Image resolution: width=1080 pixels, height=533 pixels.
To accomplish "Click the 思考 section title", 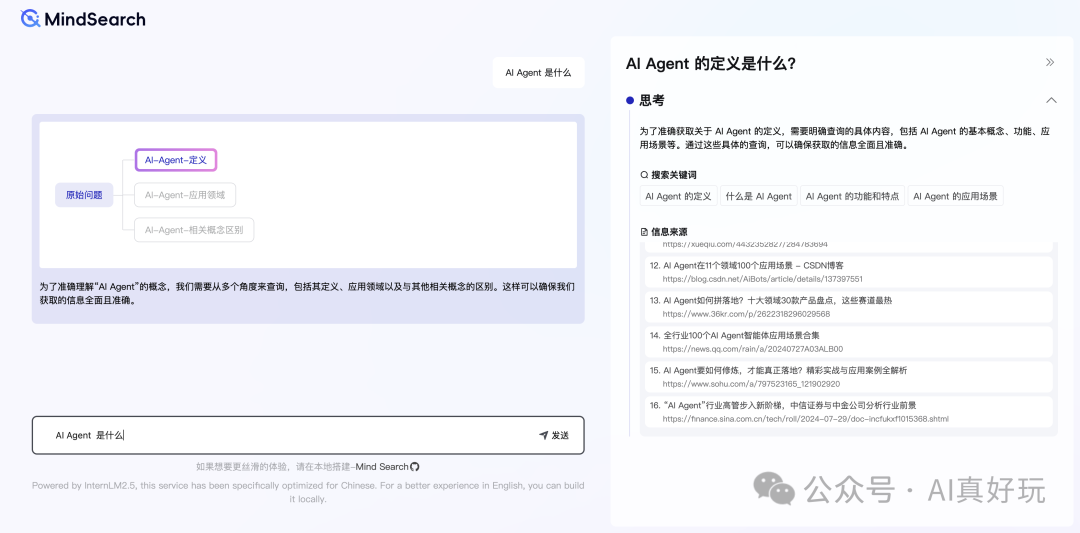I will [652, 101].
